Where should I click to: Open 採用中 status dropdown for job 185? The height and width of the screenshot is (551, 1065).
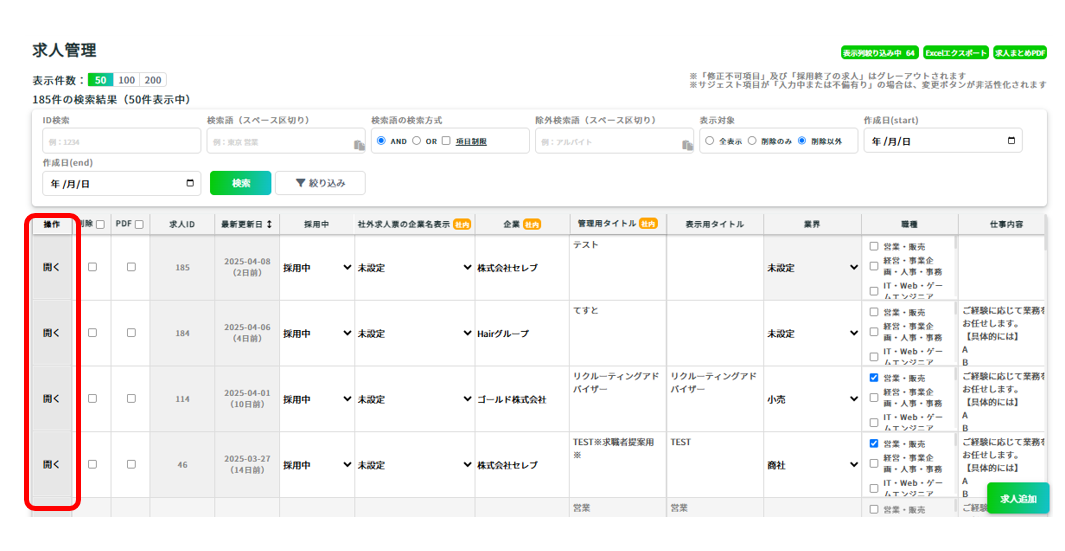(x=317, y=268)
